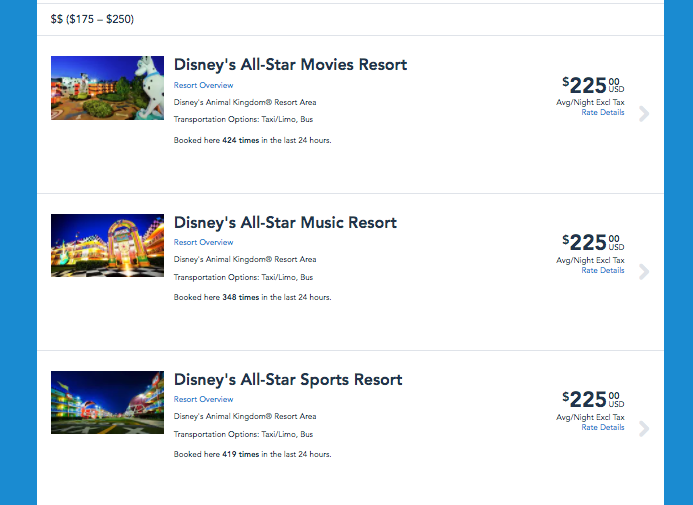View Rate Details for All-Star Music Resort
Screen dimensions: 693x505
coord(602,270)
